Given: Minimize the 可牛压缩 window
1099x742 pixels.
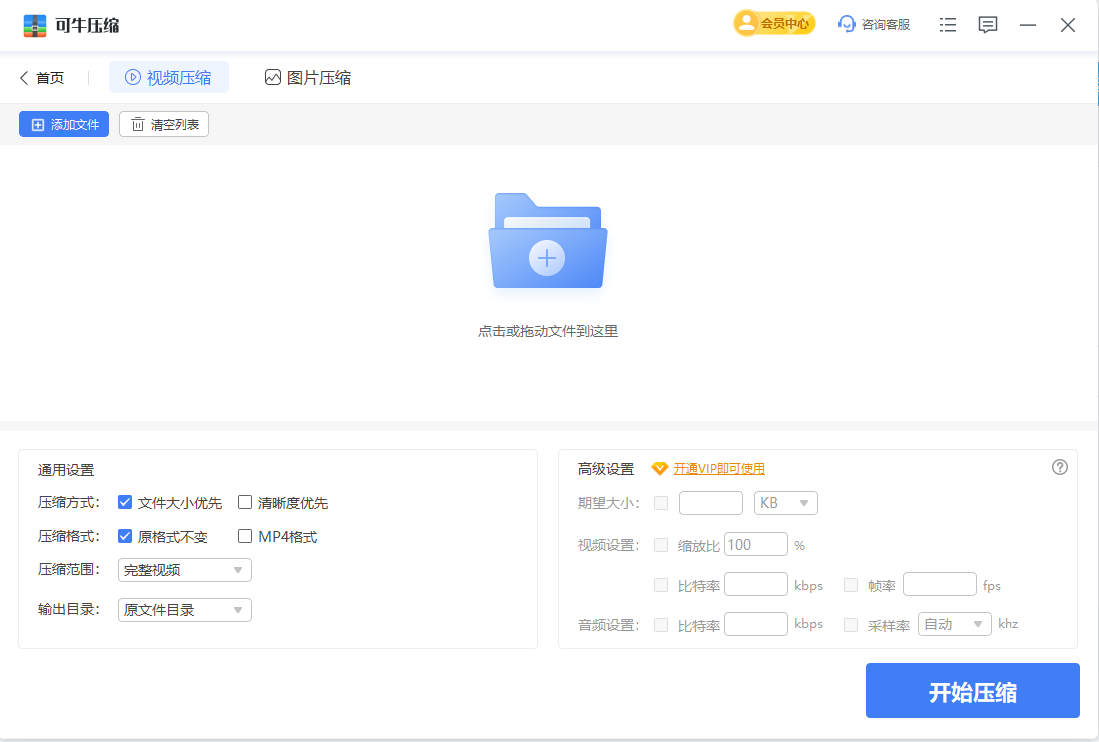Looking at the screenshot, I should [x=1028, y=25].
